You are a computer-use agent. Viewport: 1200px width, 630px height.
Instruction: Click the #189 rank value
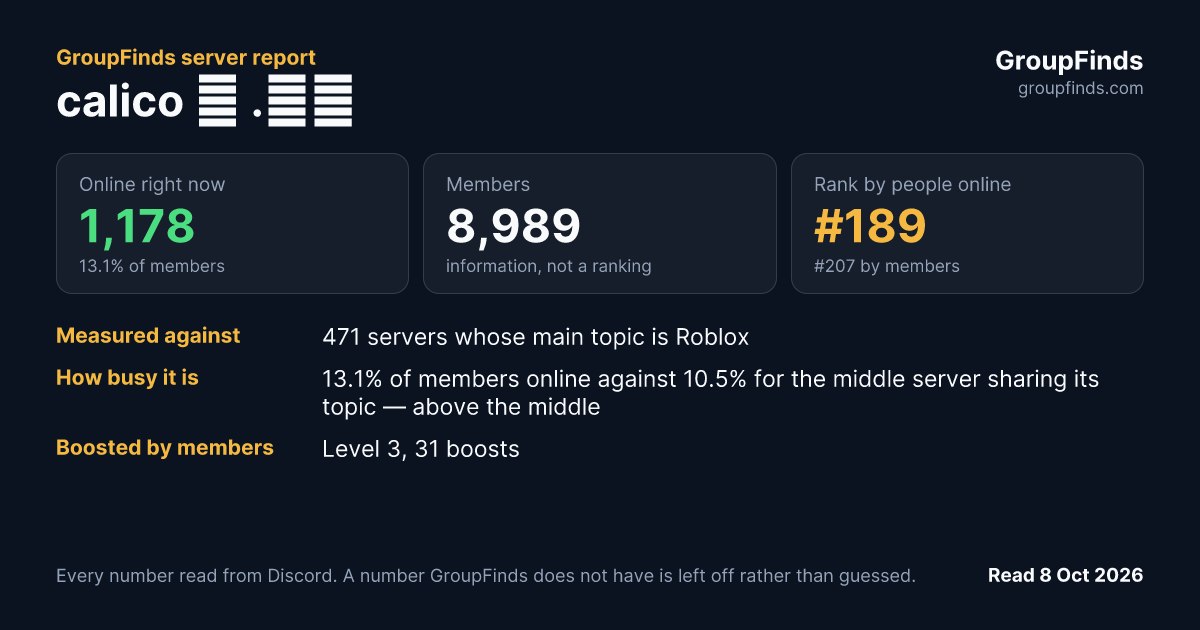pyautogui.click(x=870, y=227)
